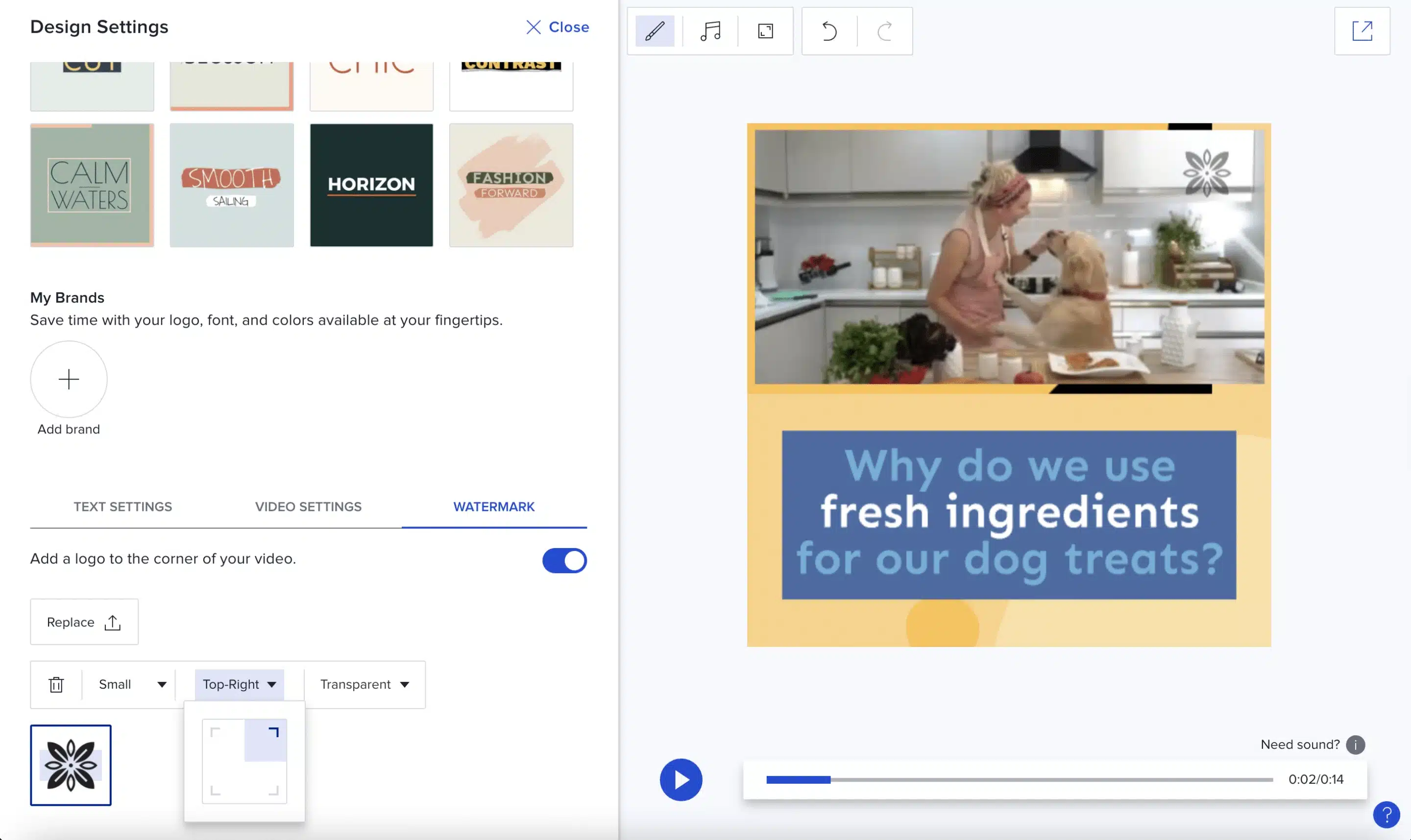Select the Horizon template thumbnail
This screenshot has height=840, width=1411.
[x=371, y=185]
